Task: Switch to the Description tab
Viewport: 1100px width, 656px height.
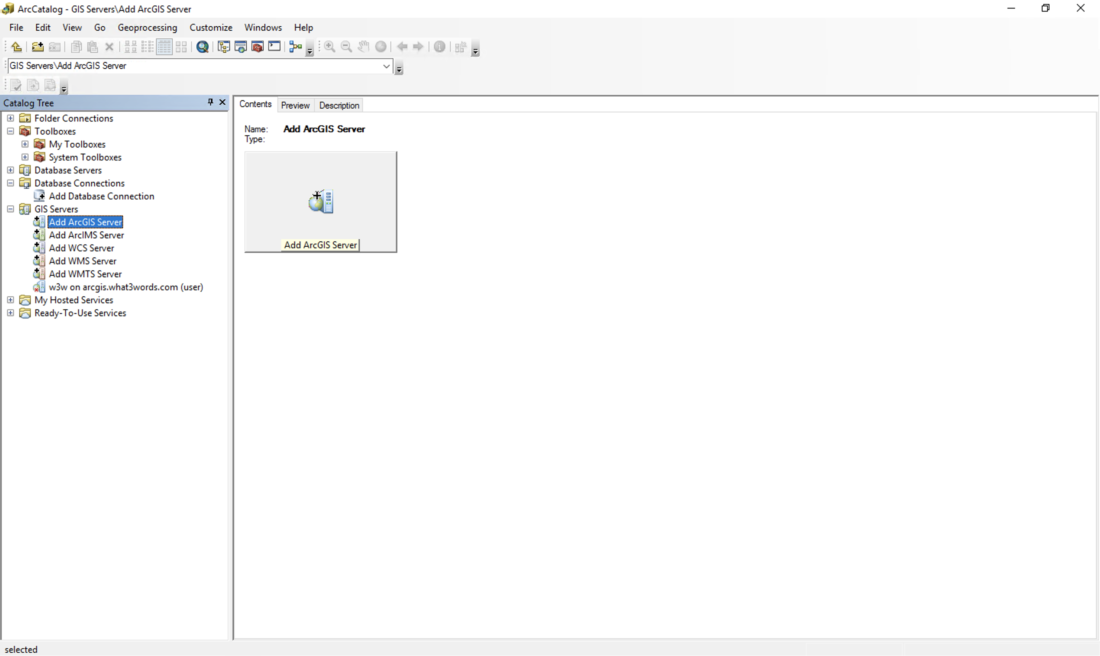Action: pyautogui.click(x=339, y=105)
